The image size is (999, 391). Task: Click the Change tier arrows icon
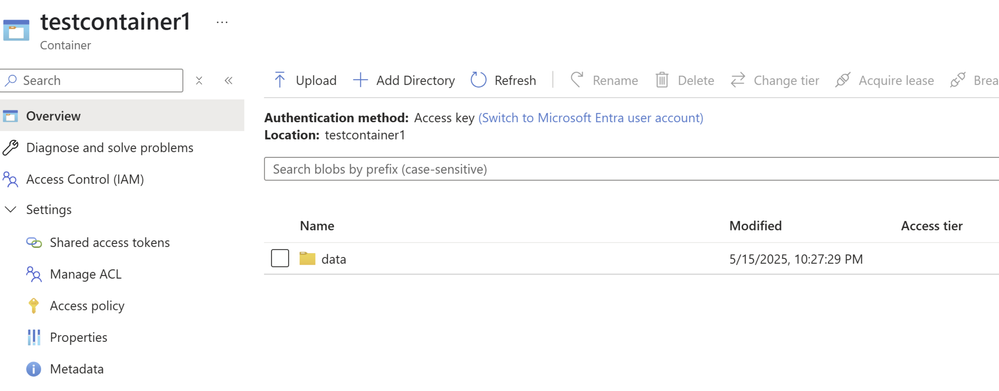(x=738, y=80)
